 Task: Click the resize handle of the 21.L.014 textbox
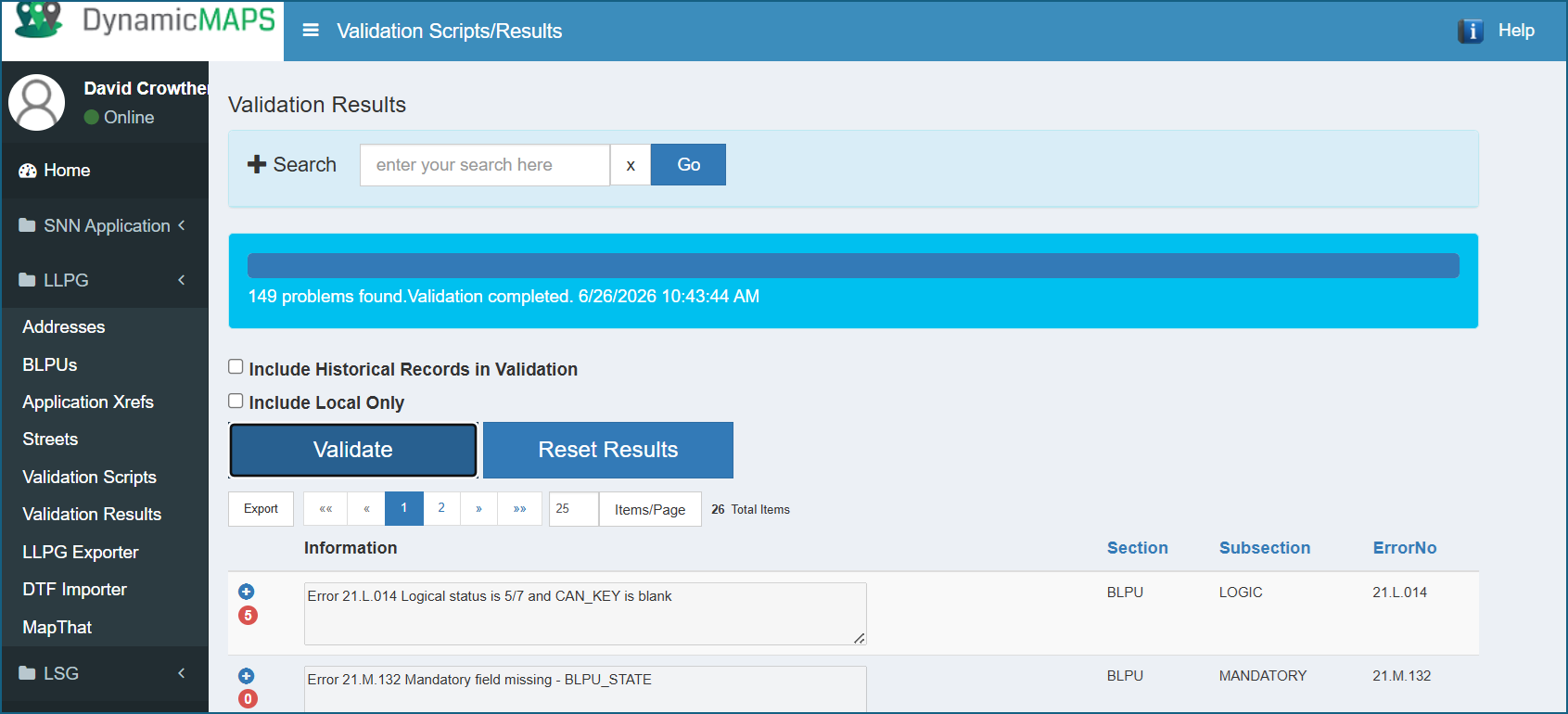pos(860,638)
